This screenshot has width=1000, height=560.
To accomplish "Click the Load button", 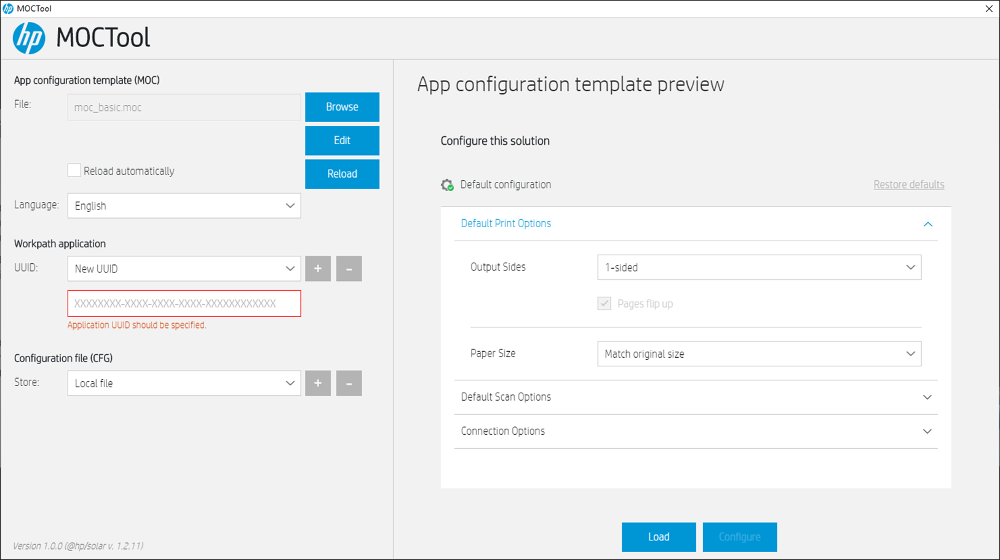I will tap(659, 537).
